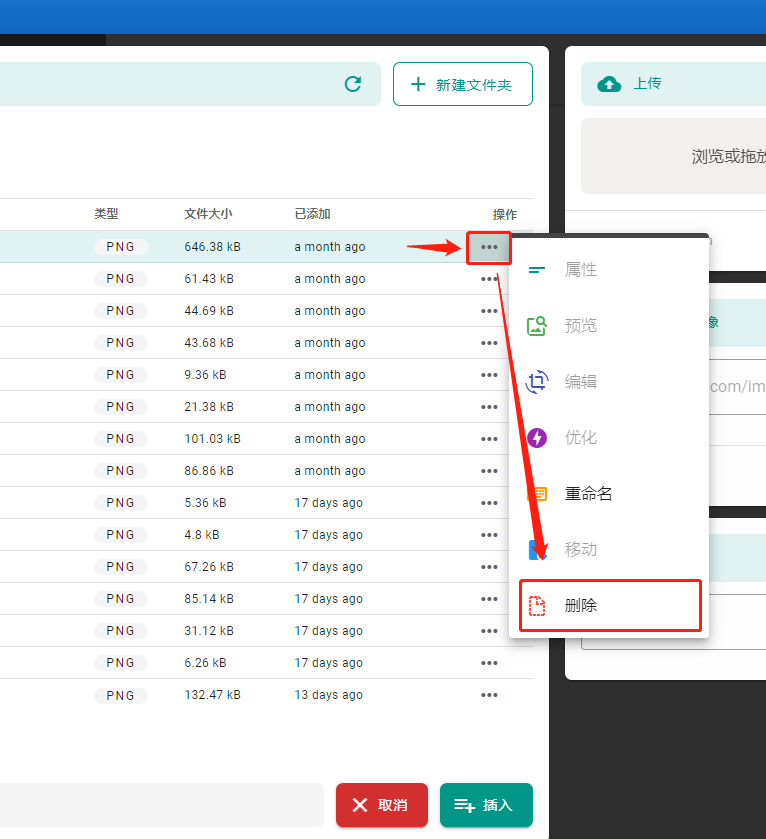Open actions menu for the 43.68 kB file
Screen dimensions: 766x839
[x=489, y=343]
